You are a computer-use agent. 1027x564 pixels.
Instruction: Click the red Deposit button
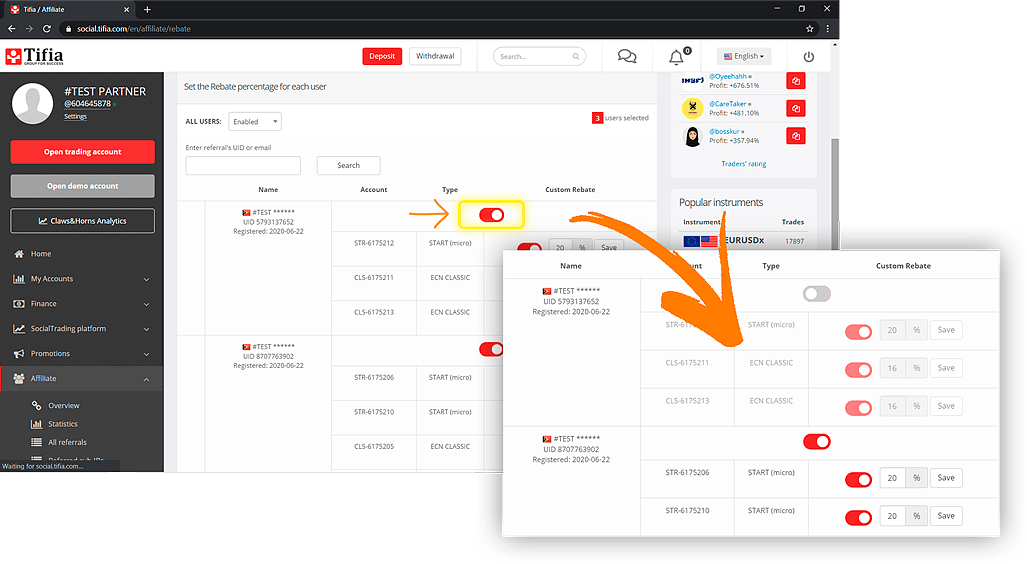tap(382, 56)
